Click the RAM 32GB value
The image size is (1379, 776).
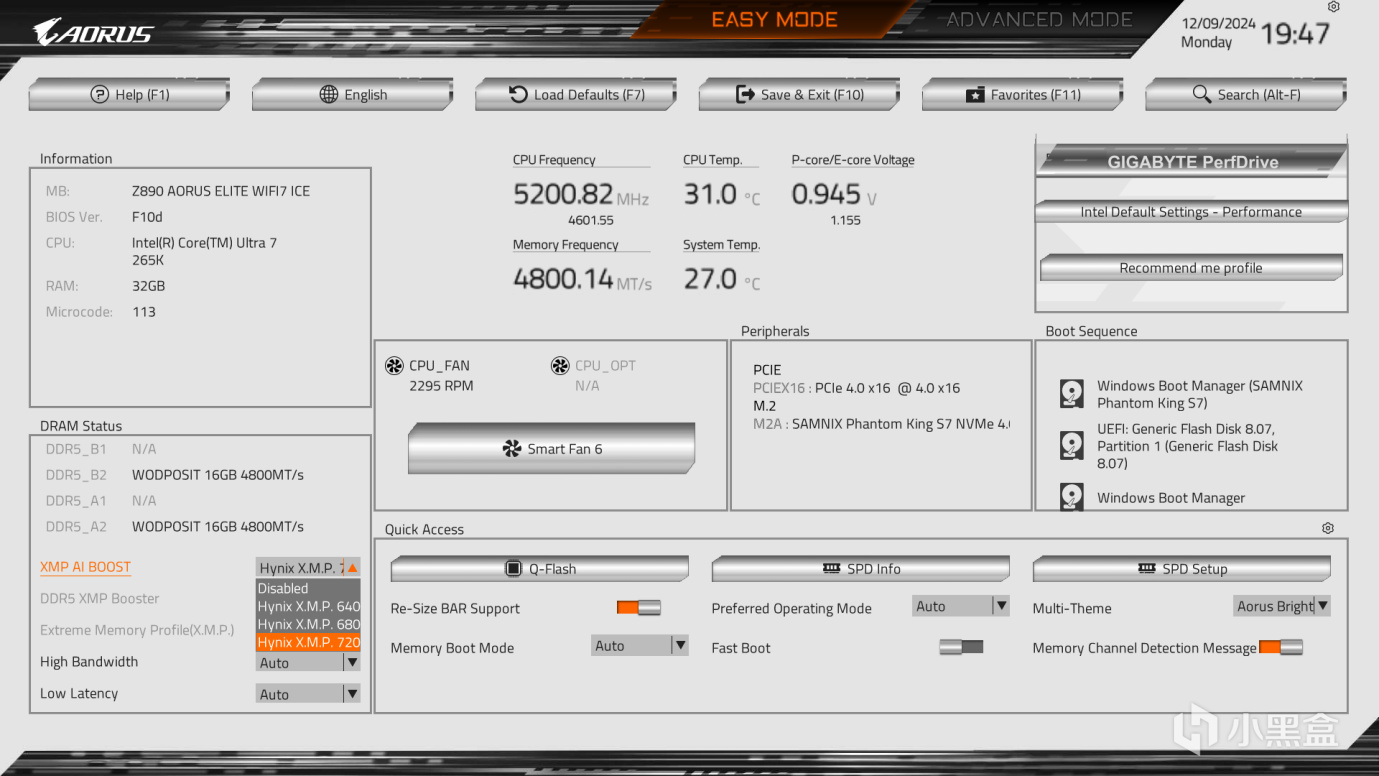pos(148,286)
